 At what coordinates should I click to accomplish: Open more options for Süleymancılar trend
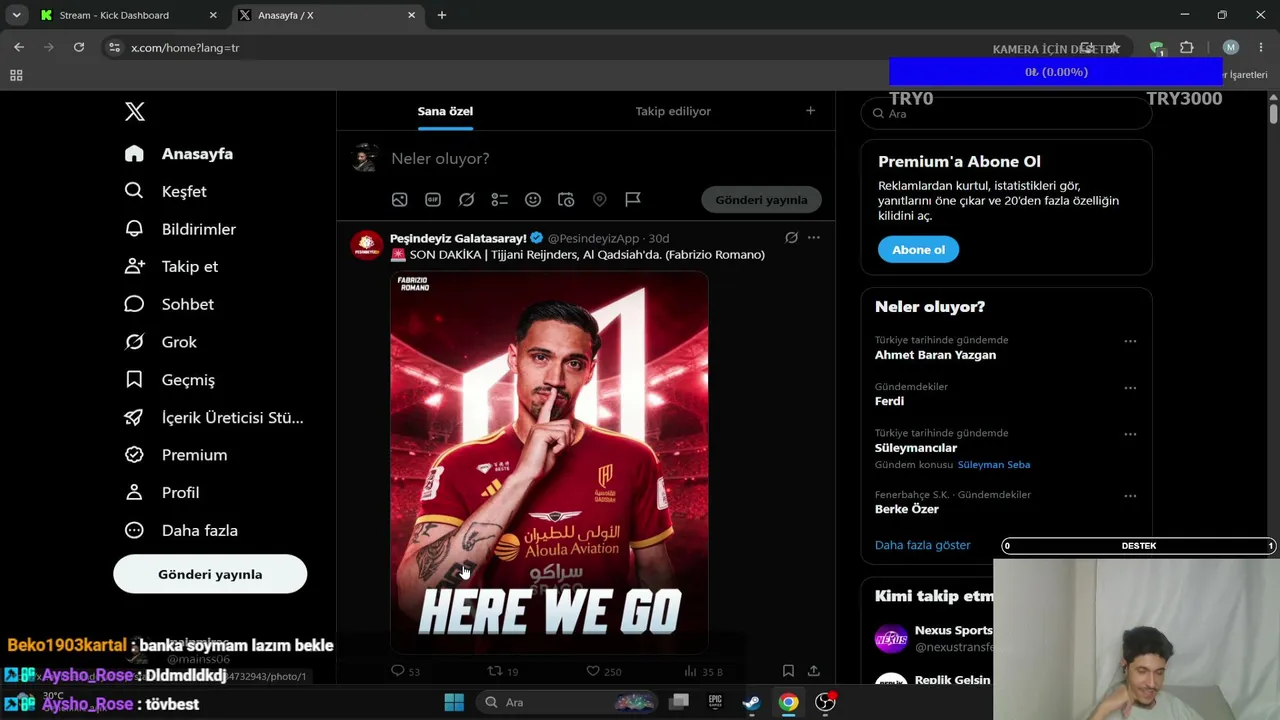pyautogui.click(x=1130, y=434)
